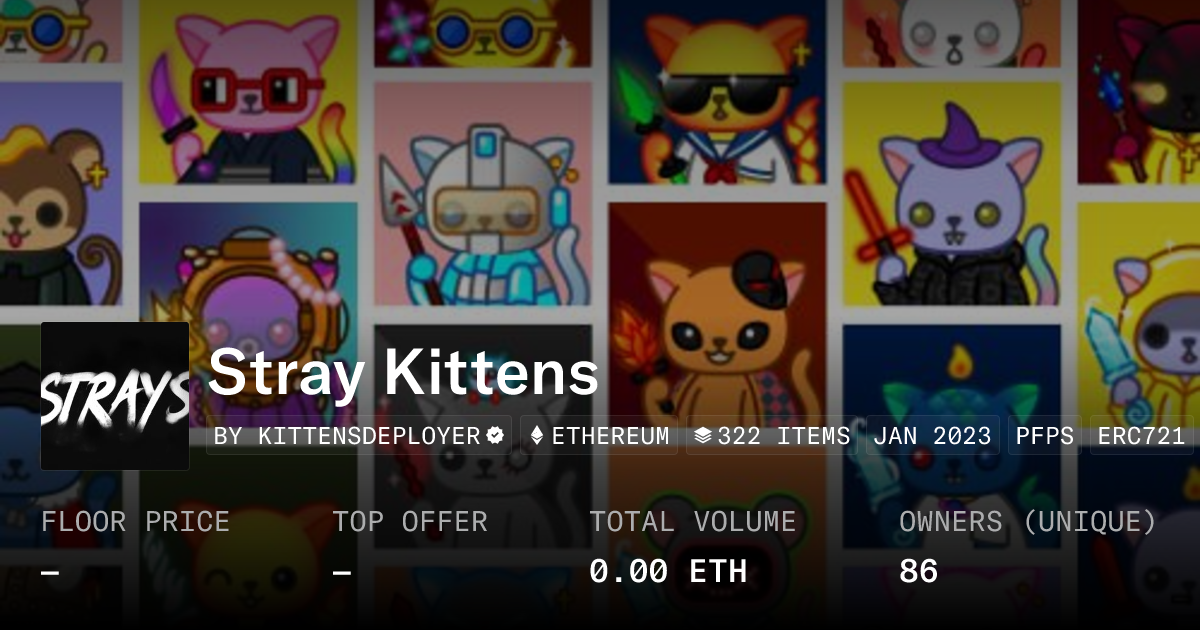1200x630 pixels.
Task: Click the FLOOR PRICE stat
Action: 136,546
